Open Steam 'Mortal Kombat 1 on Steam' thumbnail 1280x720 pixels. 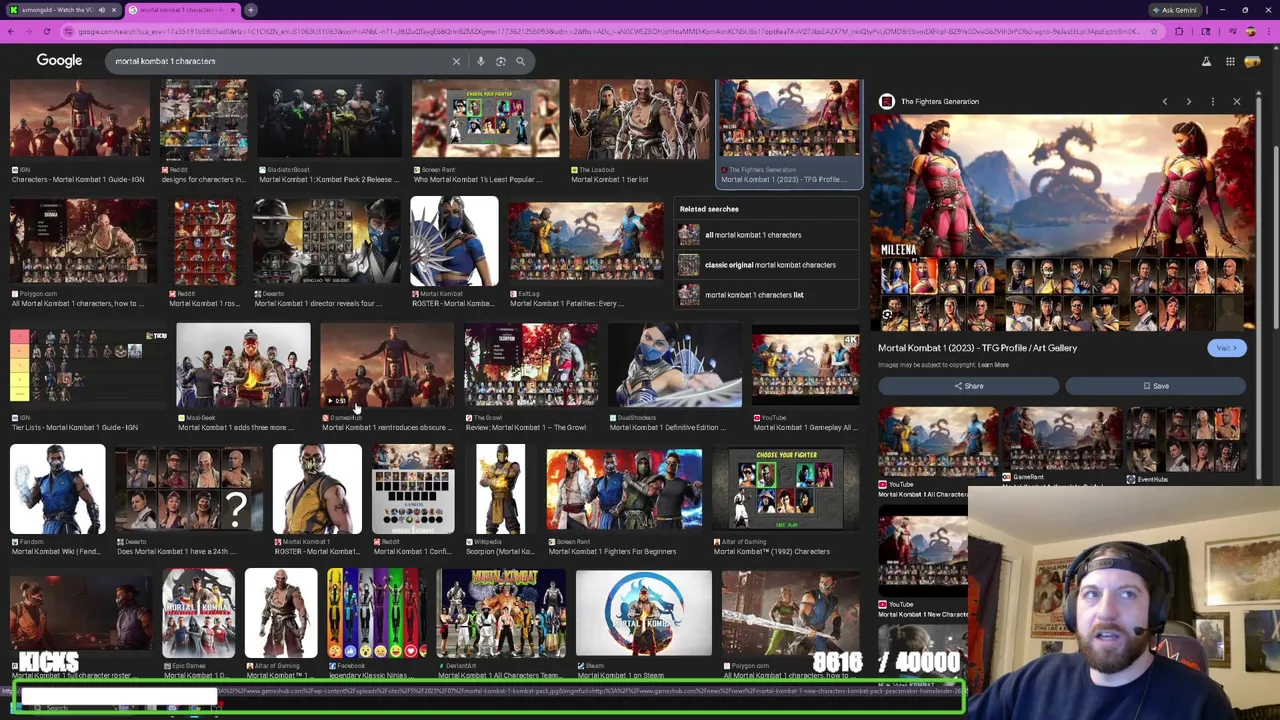(x=644, y=613)
